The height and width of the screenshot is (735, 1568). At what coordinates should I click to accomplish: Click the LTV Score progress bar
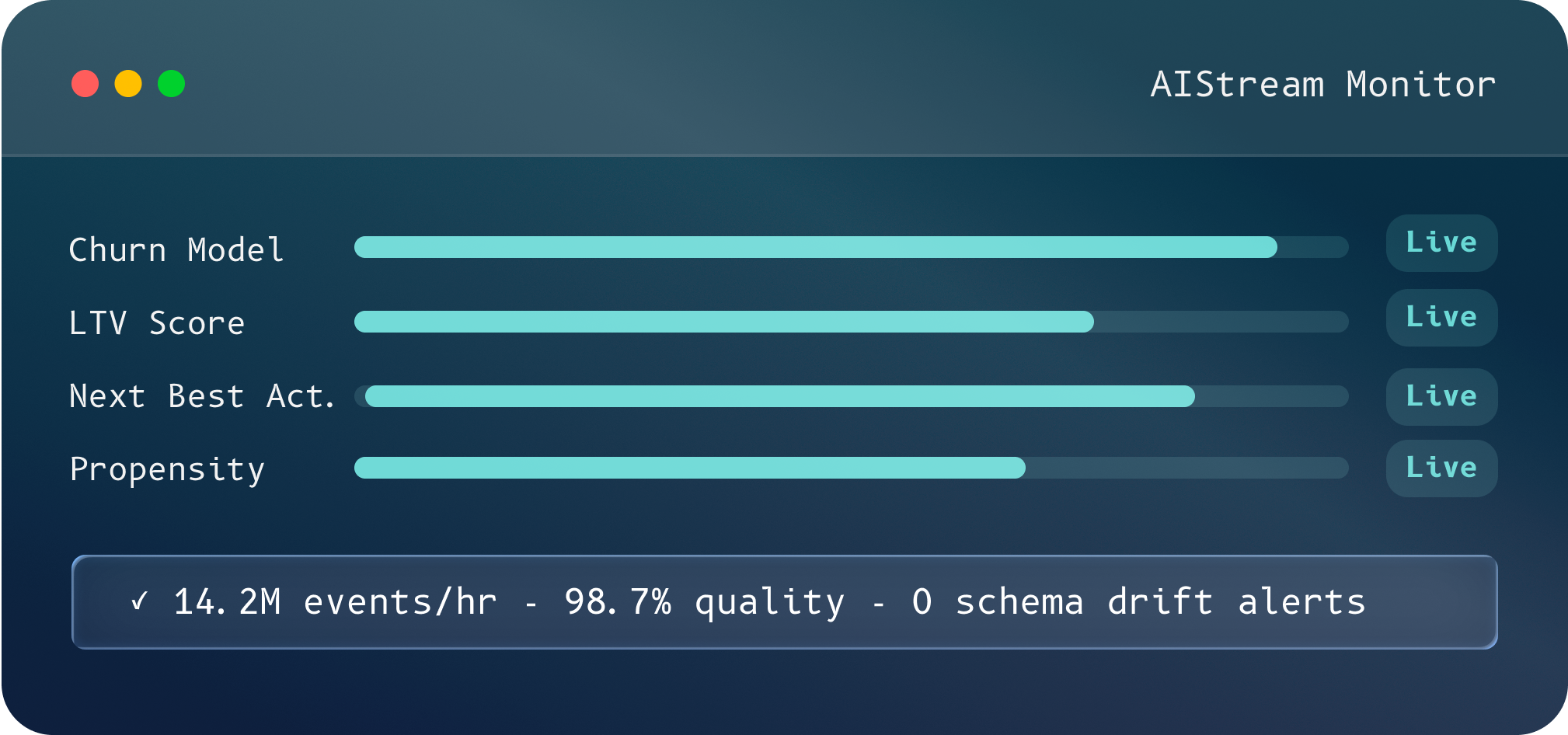pyautogui.click(x=851, y=322)
